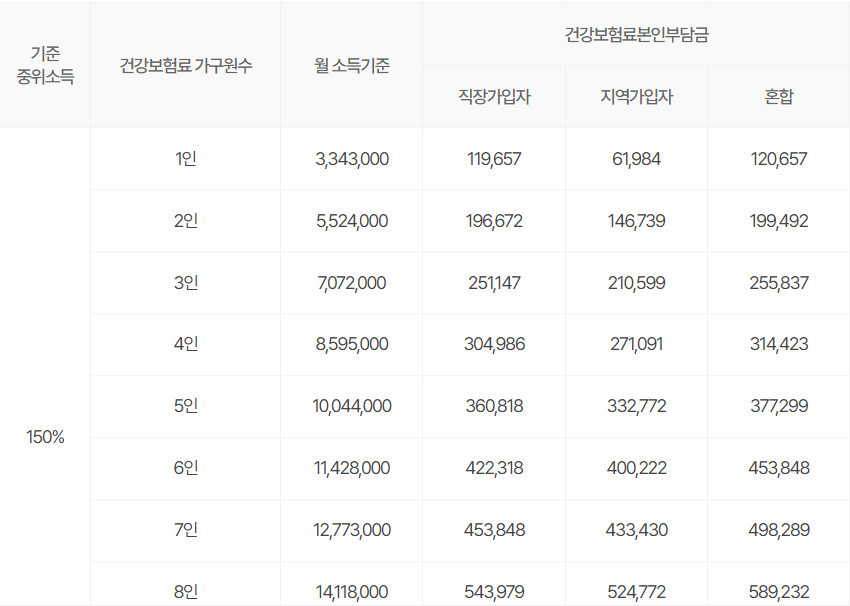
Task: Click the 월 소득기준 header
Action: coord(351,66)
